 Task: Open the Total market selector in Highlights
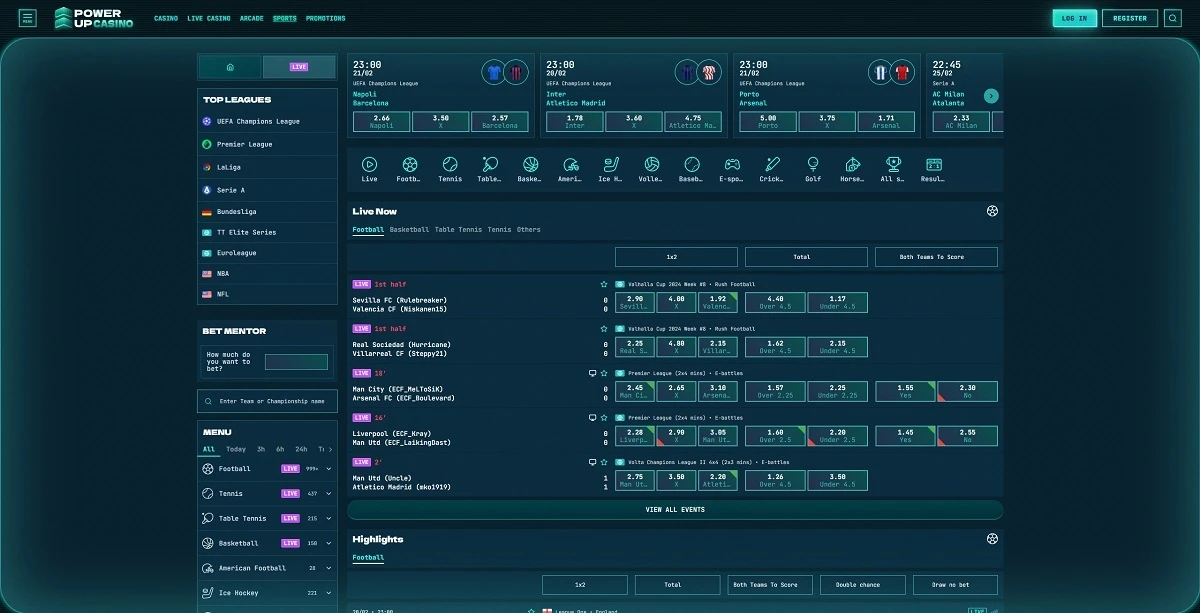click(x=677, y=585)
